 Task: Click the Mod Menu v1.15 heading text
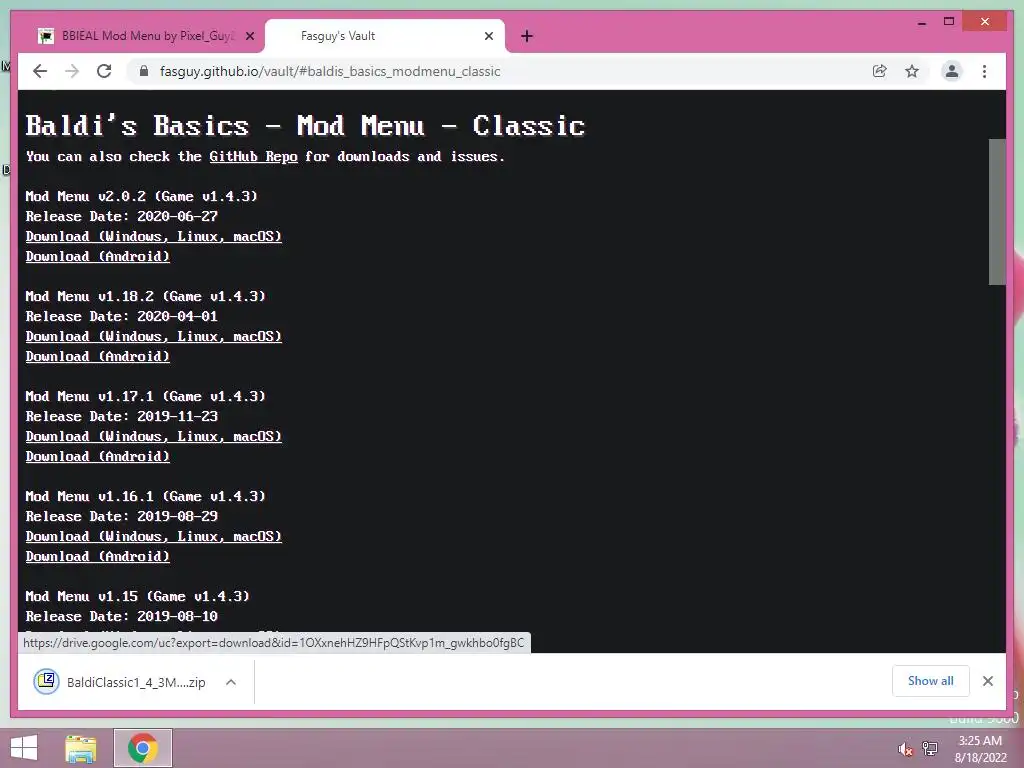point(138,597)
